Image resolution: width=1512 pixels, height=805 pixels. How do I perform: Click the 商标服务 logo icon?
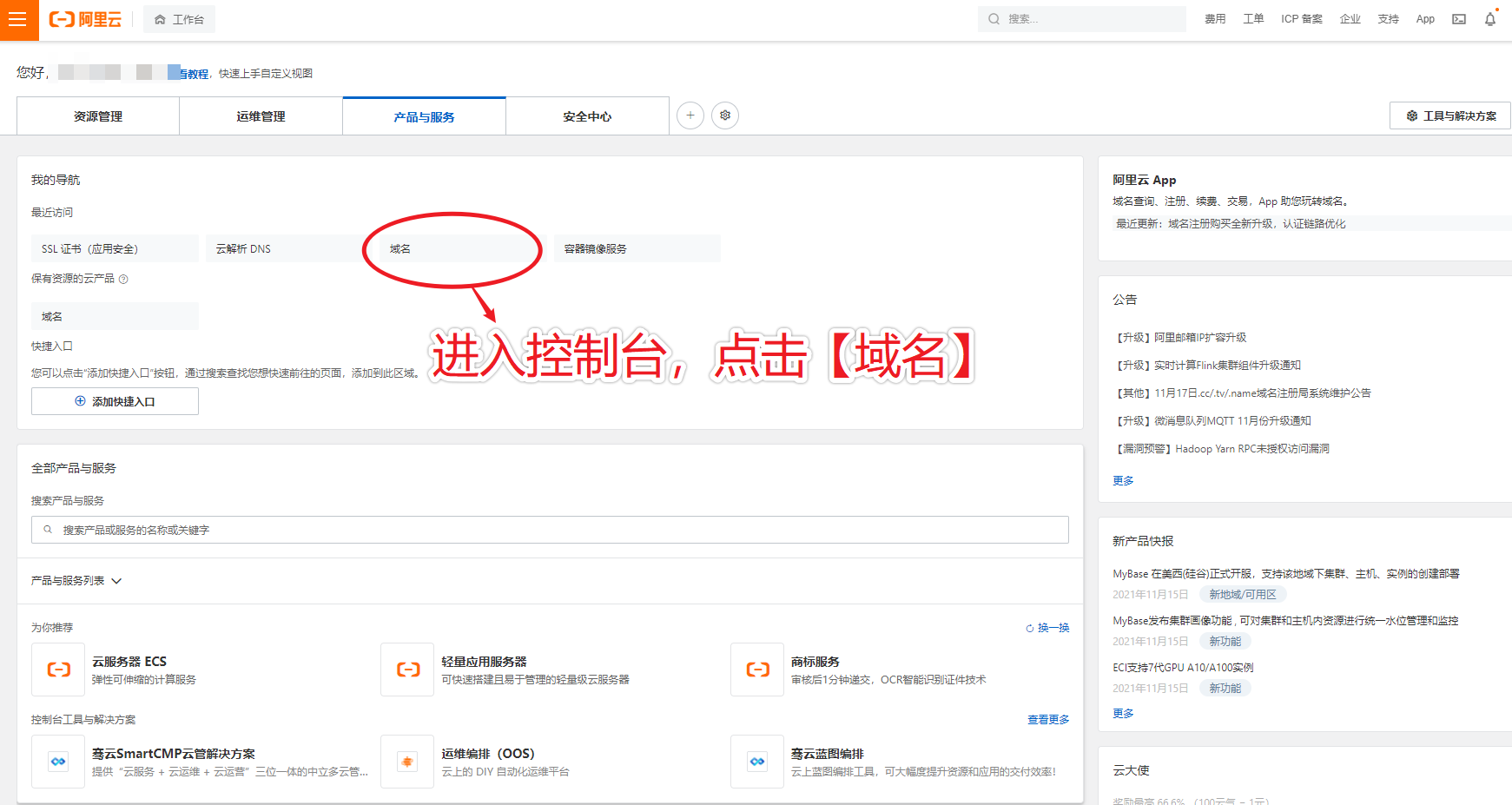click(x=757, y=670)
